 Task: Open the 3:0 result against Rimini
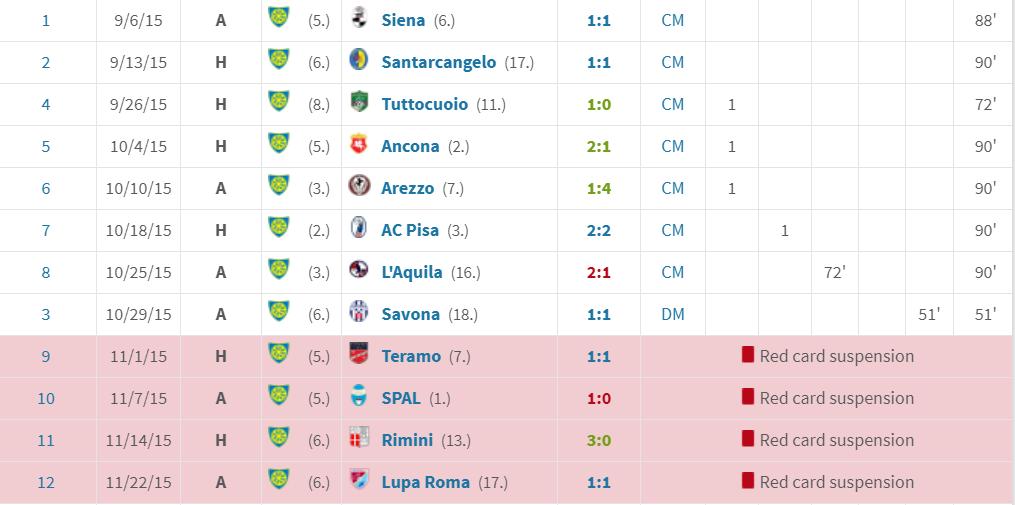[599, 440]
